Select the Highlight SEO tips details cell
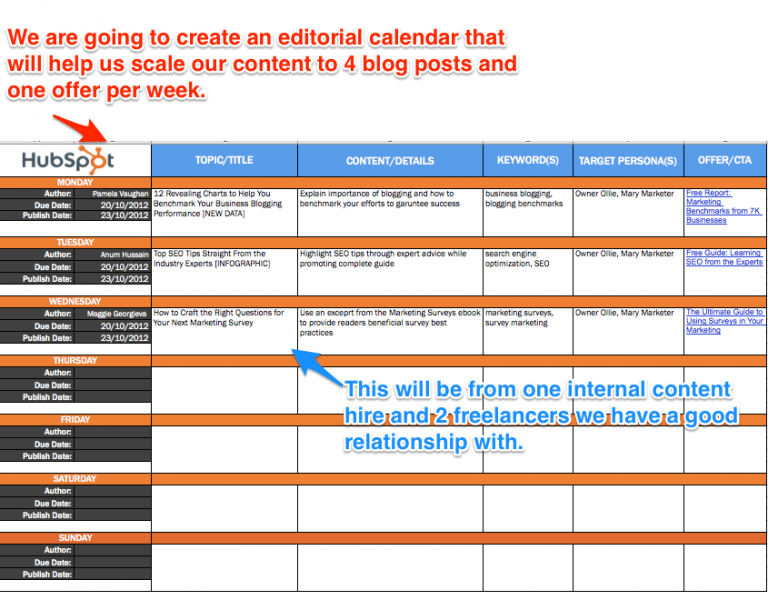 click(x=390, y=272)
